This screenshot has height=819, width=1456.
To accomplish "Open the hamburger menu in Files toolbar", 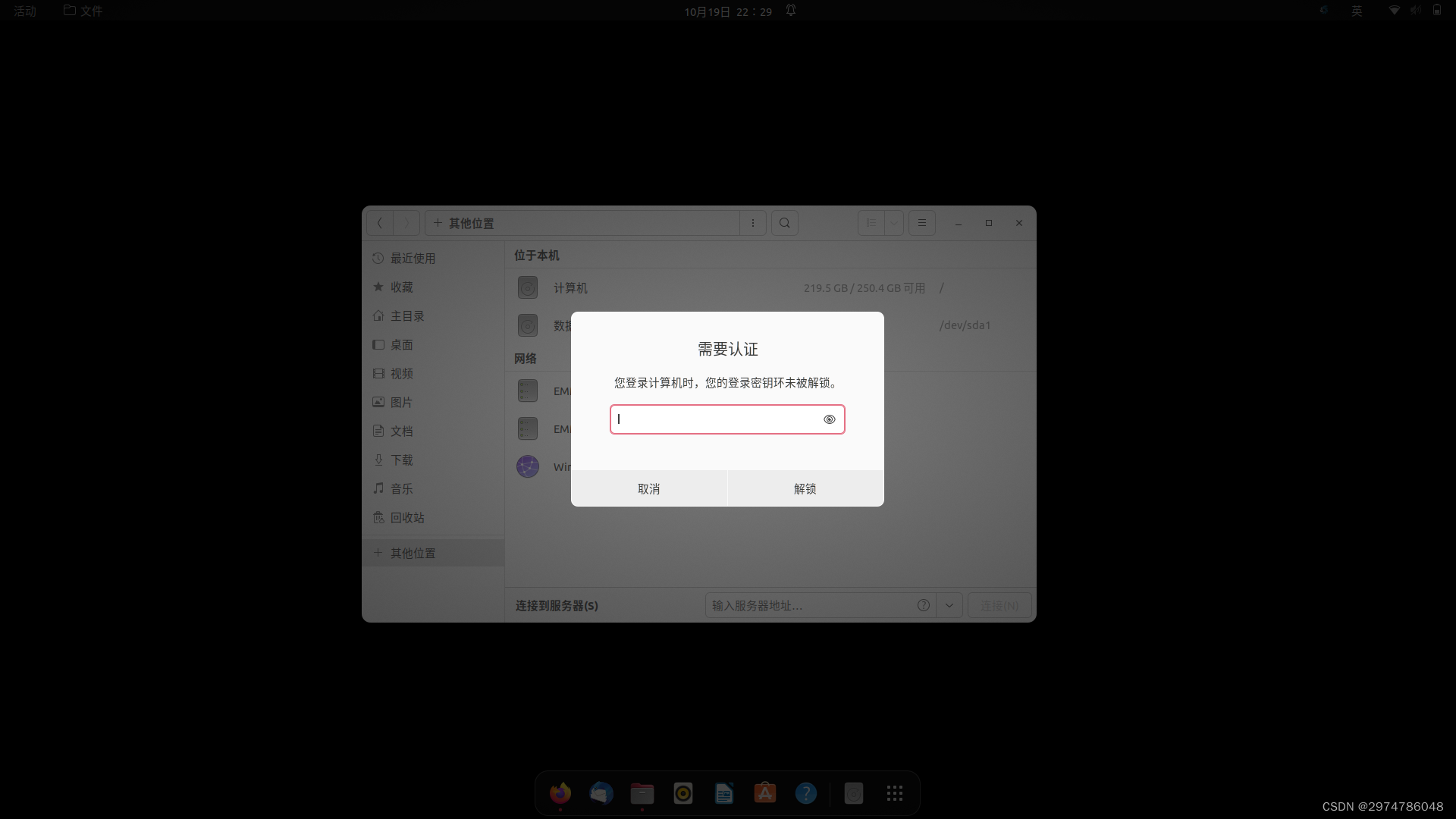I will (x=921, y=223).
